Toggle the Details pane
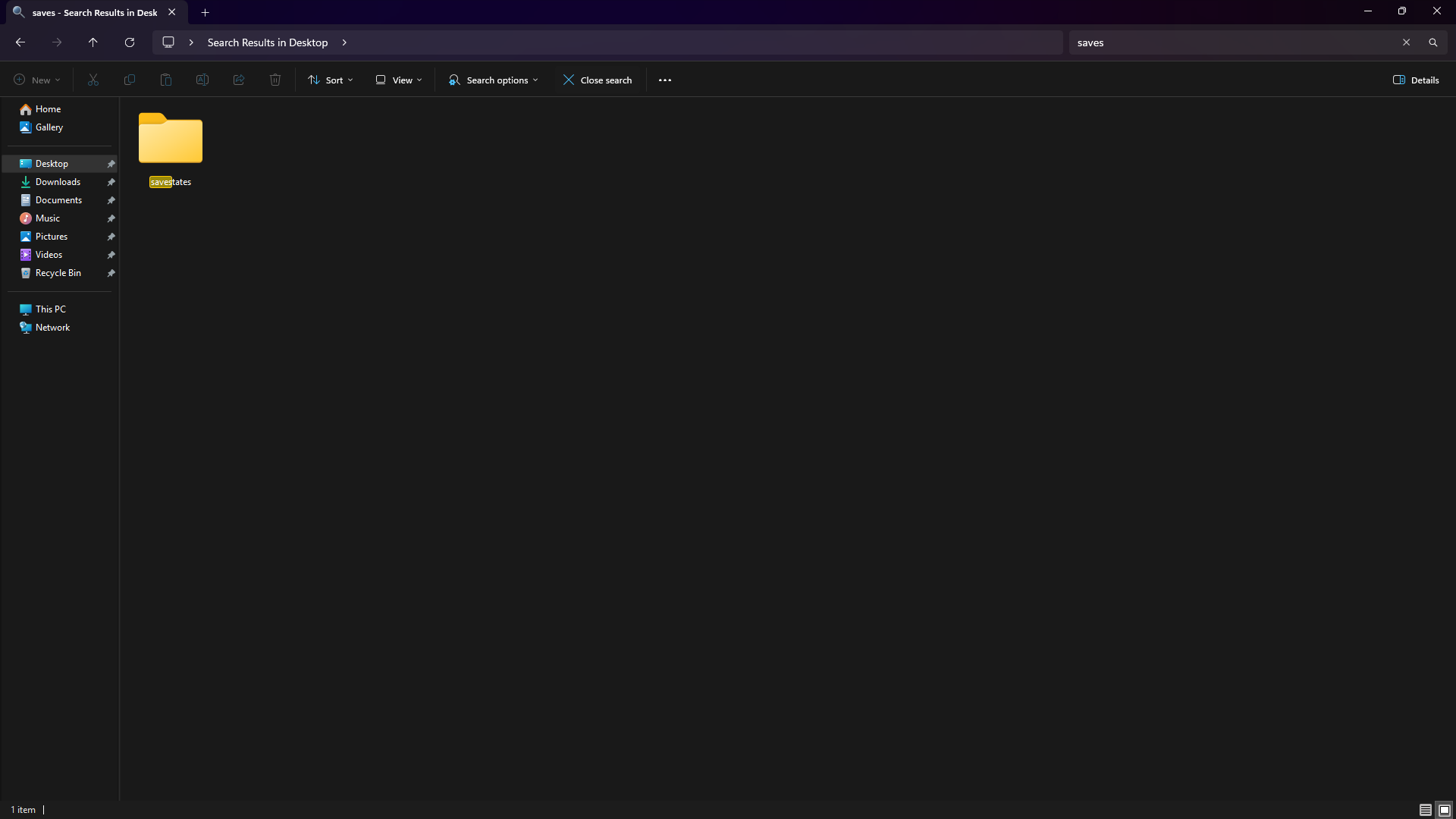 (1416, 80)
